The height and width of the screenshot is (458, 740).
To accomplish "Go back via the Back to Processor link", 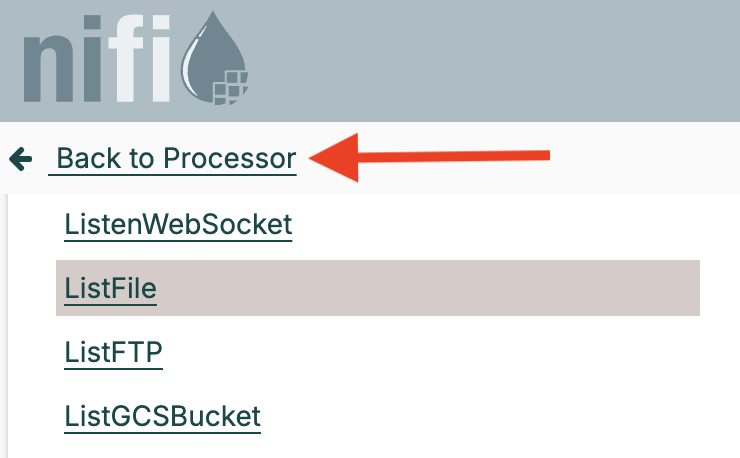I will pos(176,158).
